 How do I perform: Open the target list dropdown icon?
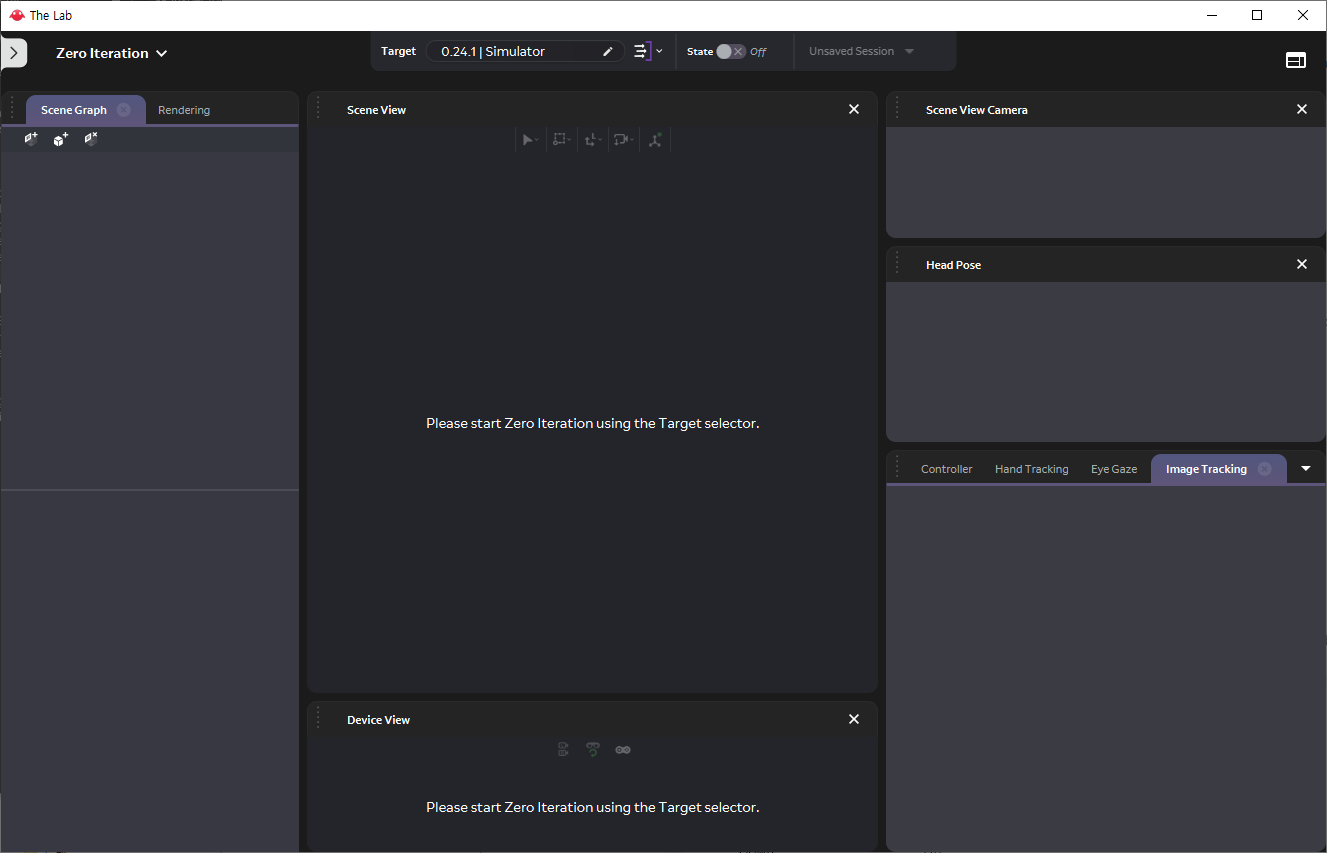point(647,51)
